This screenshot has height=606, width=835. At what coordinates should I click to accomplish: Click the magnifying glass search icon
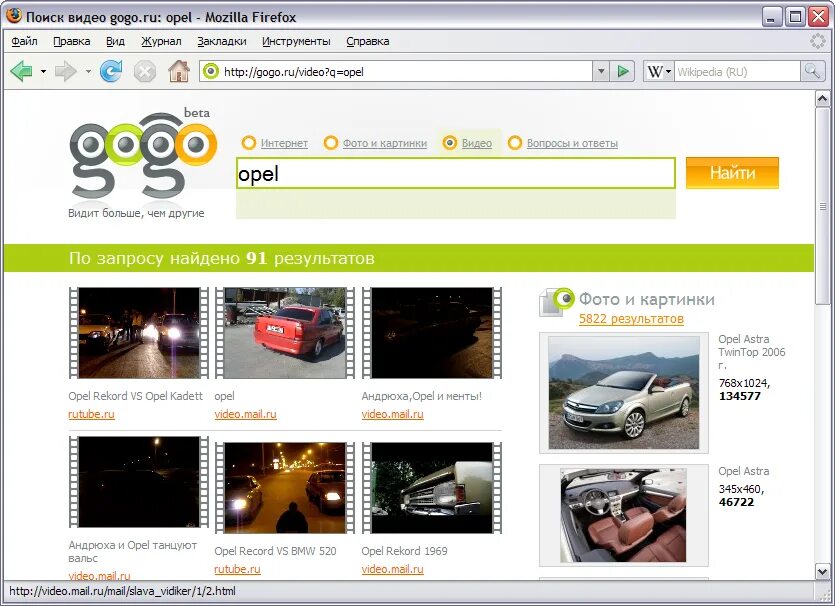tap(812, 71)
